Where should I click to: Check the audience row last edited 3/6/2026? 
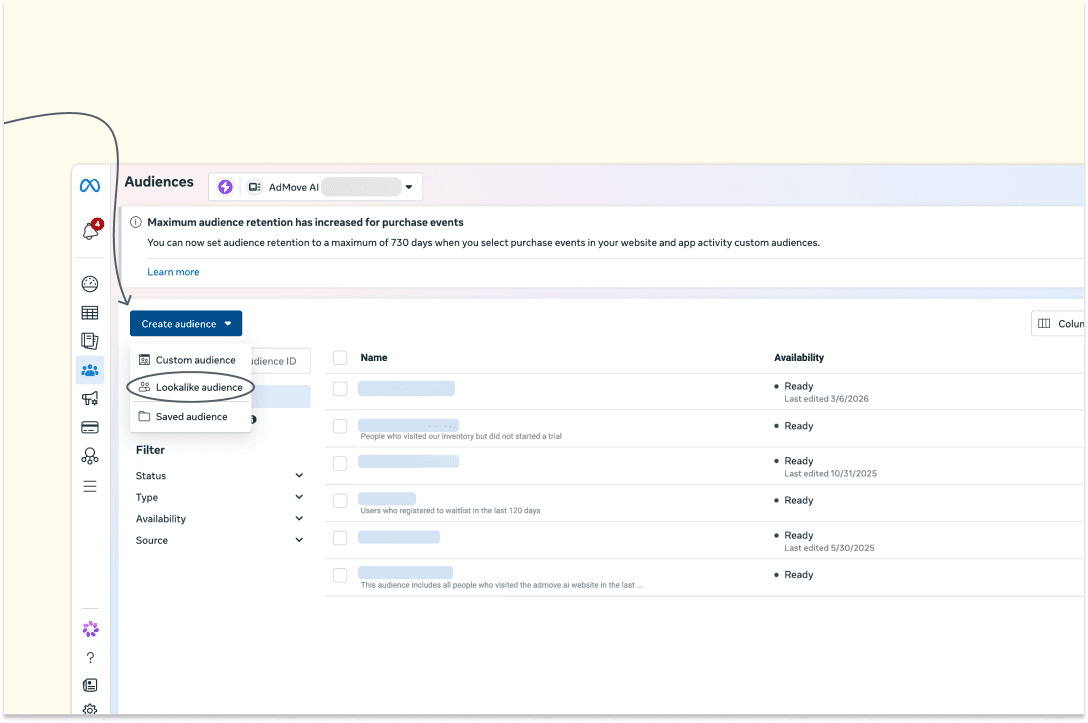(340, 389)
